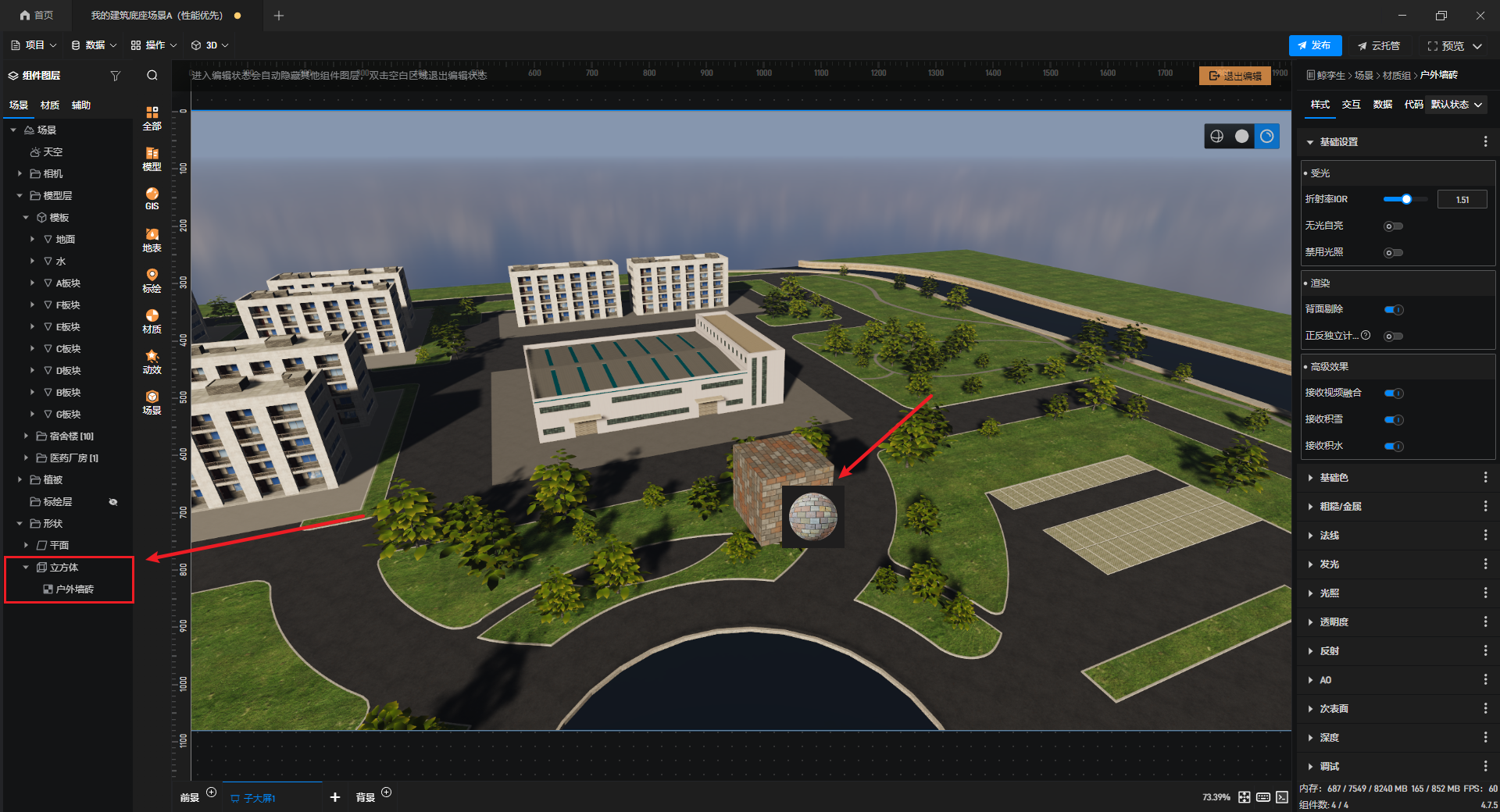Open the GIS component category
Screen dimensions: 1500x812
(152, 199)
